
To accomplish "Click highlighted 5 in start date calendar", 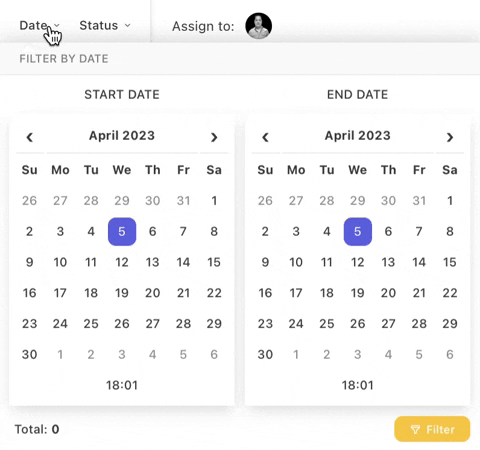I will point(122,232).
